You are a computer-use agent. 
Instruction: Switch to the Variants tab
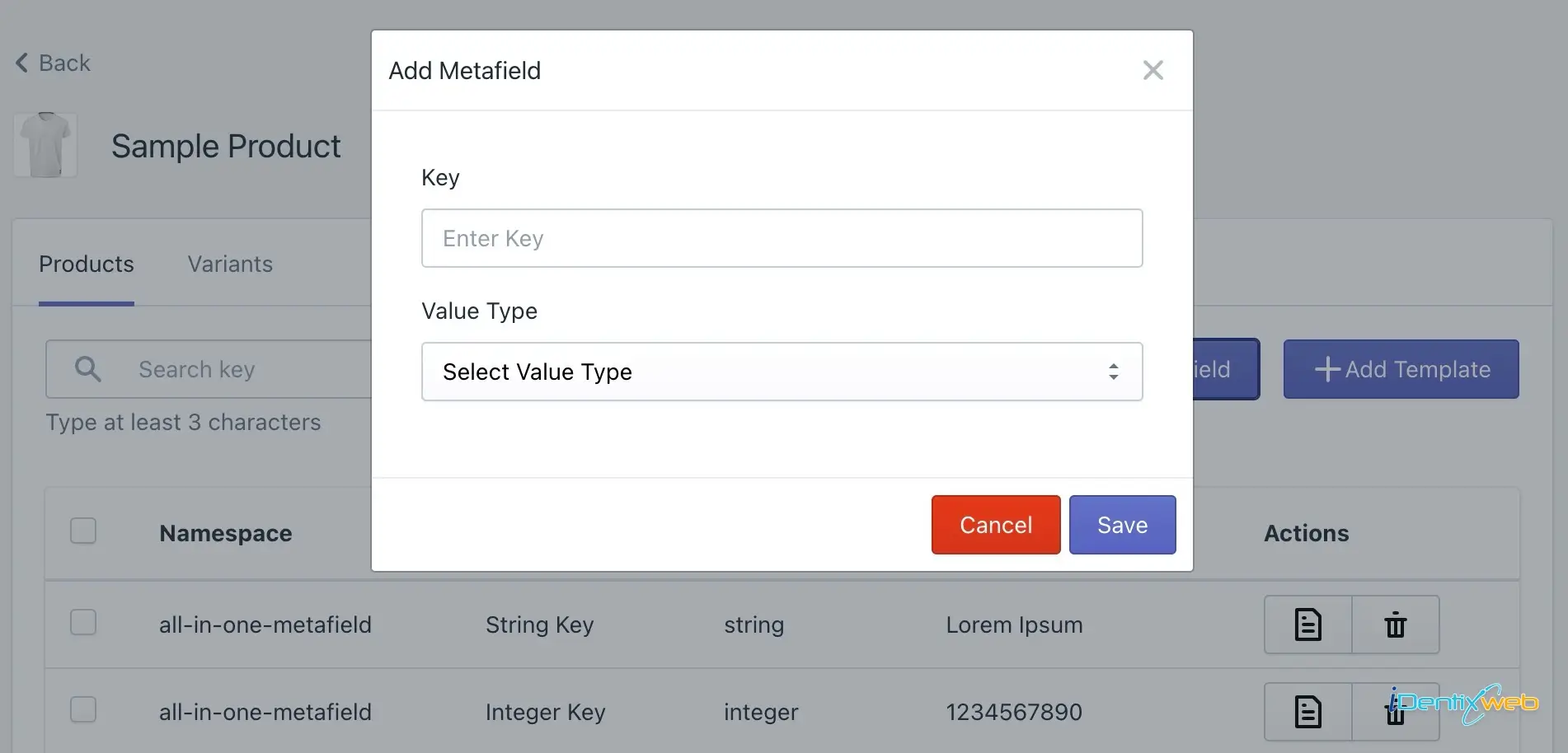click(230, 264)
